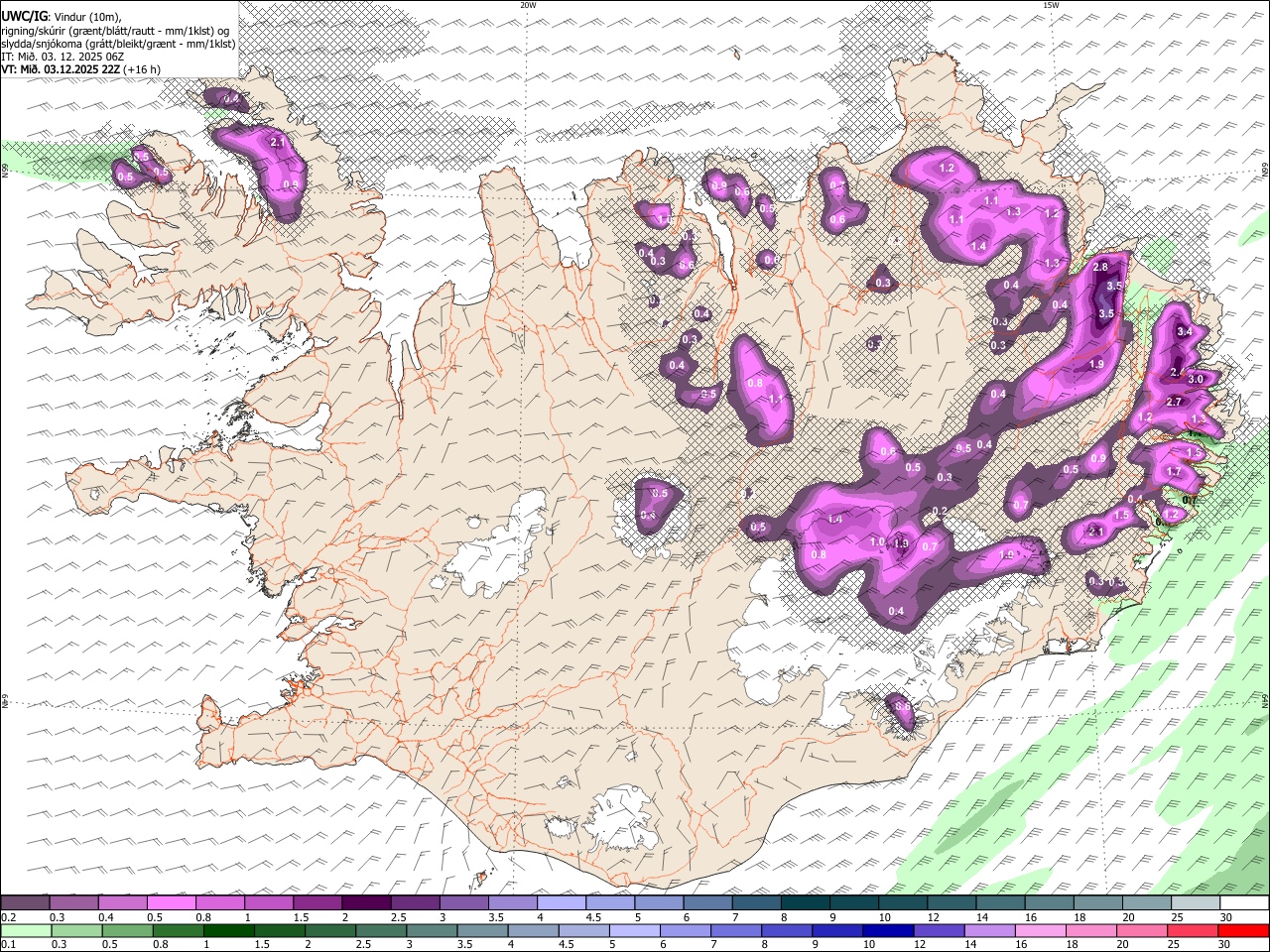Pick the light grey swatch labelled 25 in upper row
The height and width of the screenshot is (952, 1270).
1197,903
